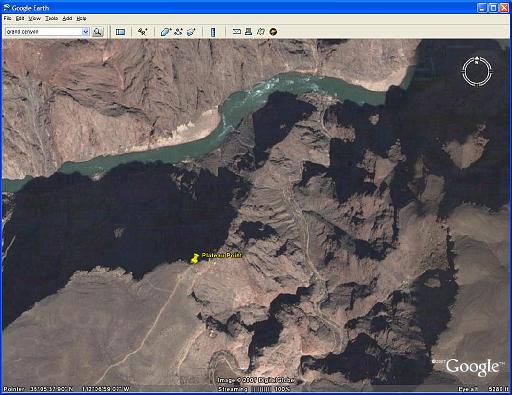Image resolution: width=512 pixels, height=395 pixels.
Task: Open the View menu
Action: [34, 18]
